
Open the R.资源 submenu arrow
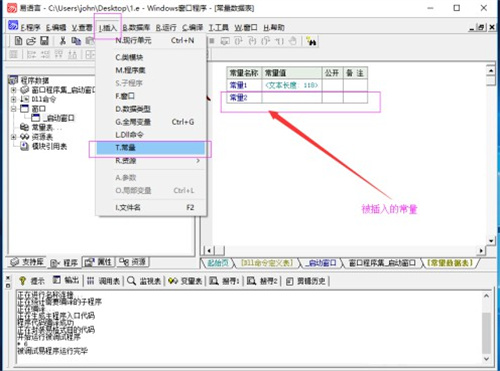(x=198, y=161)
